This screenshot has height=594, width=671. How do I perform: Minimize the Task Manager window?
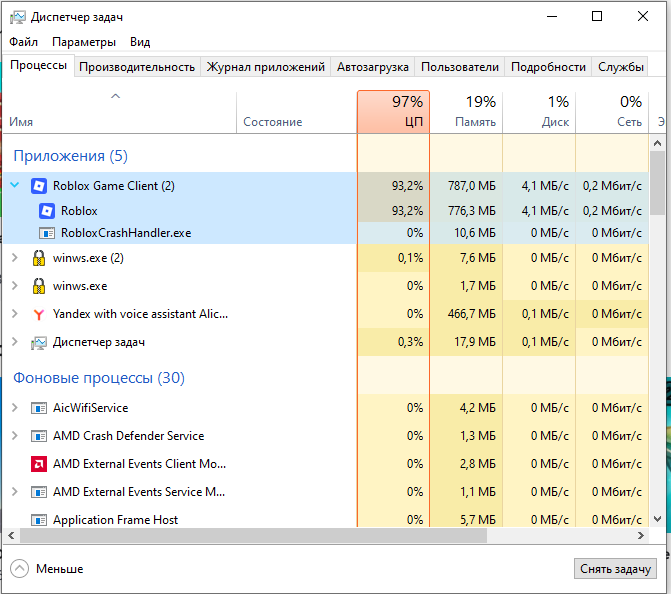pyautogui.click(x=552, y=17)
